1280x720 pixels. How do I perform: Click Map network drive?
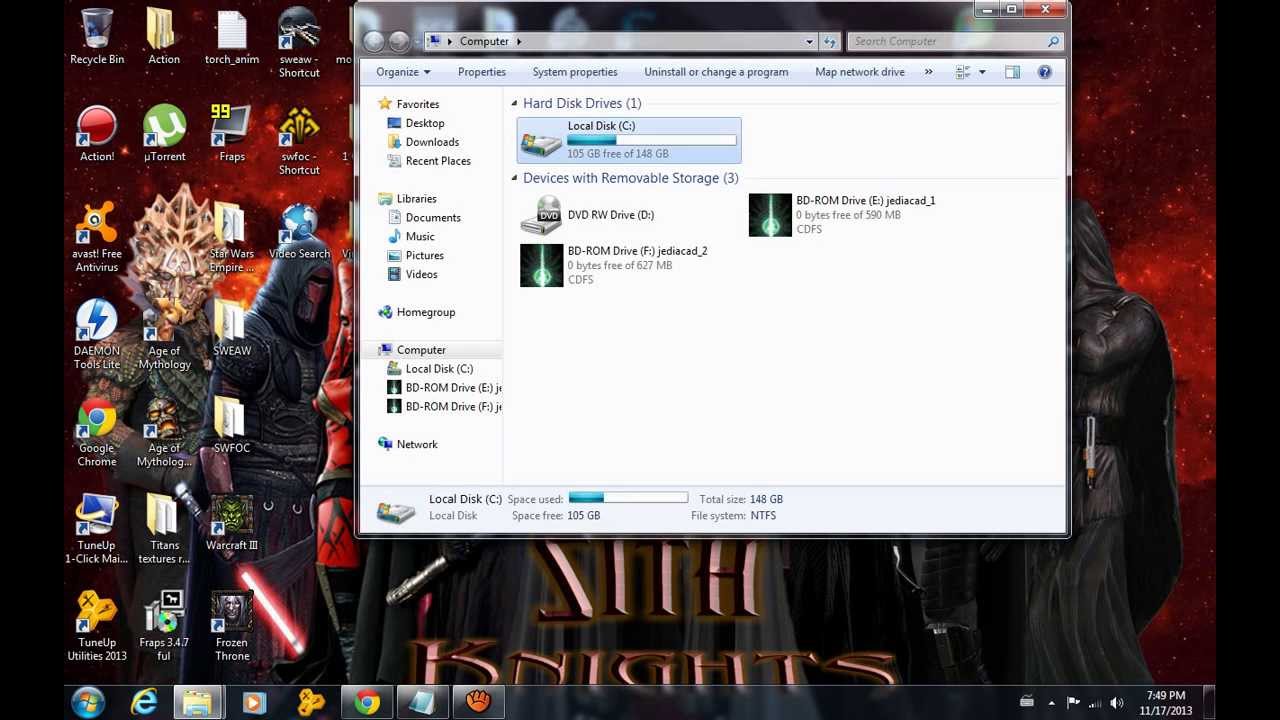click(x=860, y=72)
